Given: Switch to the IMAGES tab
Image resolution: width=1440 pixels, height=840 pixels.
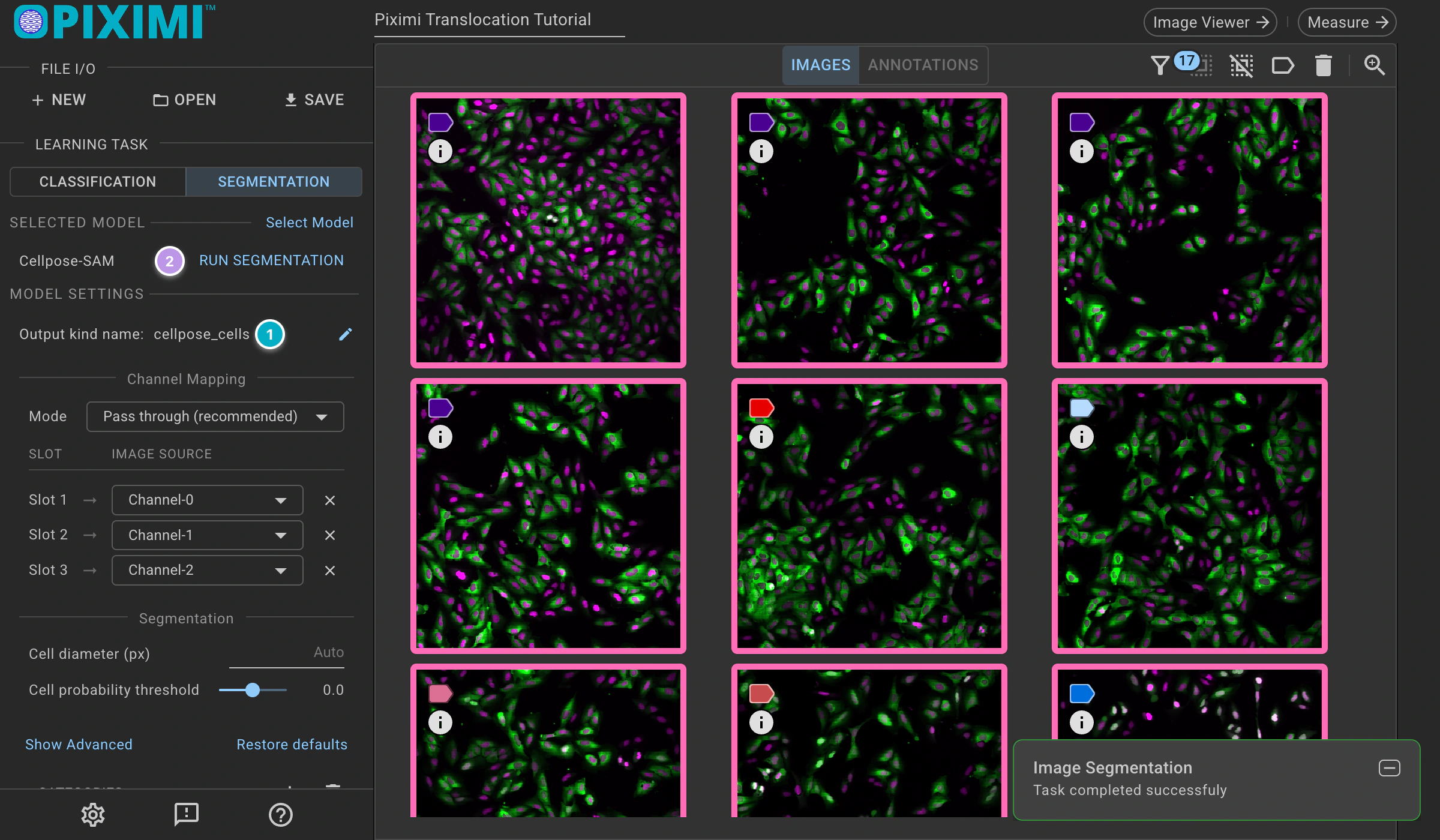Looking at the screenshot, I should click(x=821, y=65).
